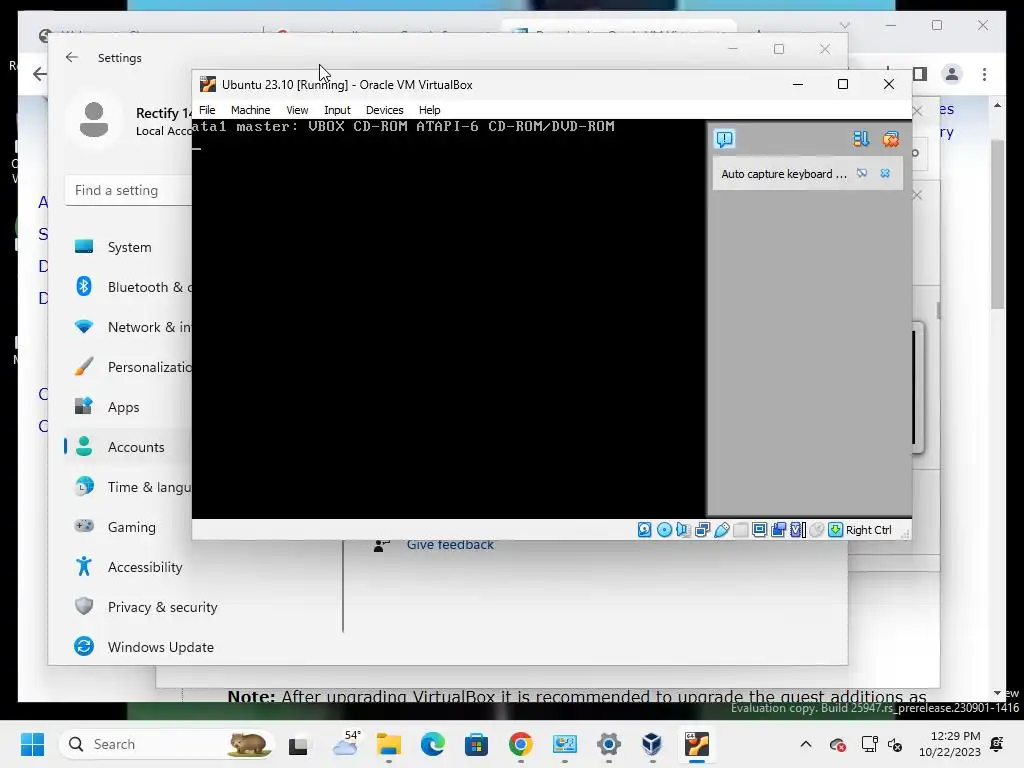Open the File menu in VirtualBox
1024x768 pixels.
pyautogui.click(x=207, y=110)
